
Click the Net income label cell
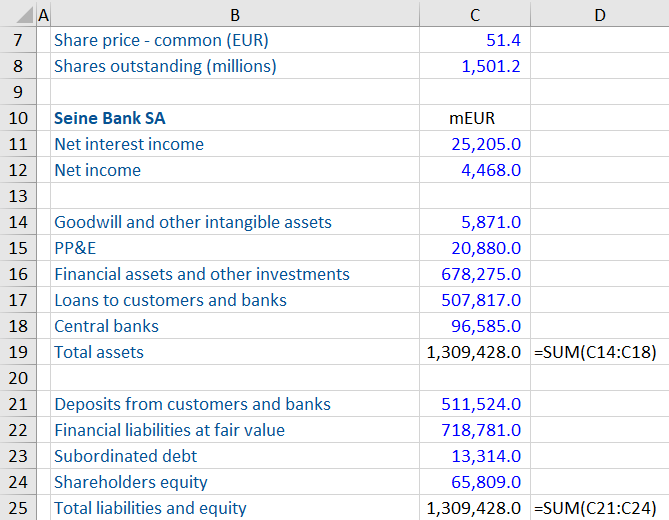pyautogui.click(x=98, y=170)
